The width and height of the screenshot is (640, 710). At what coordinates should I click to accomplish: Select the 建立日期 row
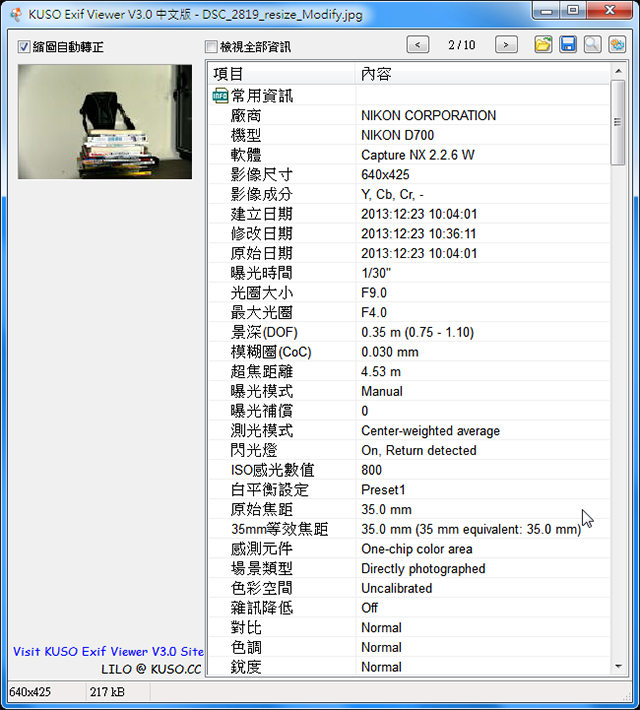tap(409, 214)
